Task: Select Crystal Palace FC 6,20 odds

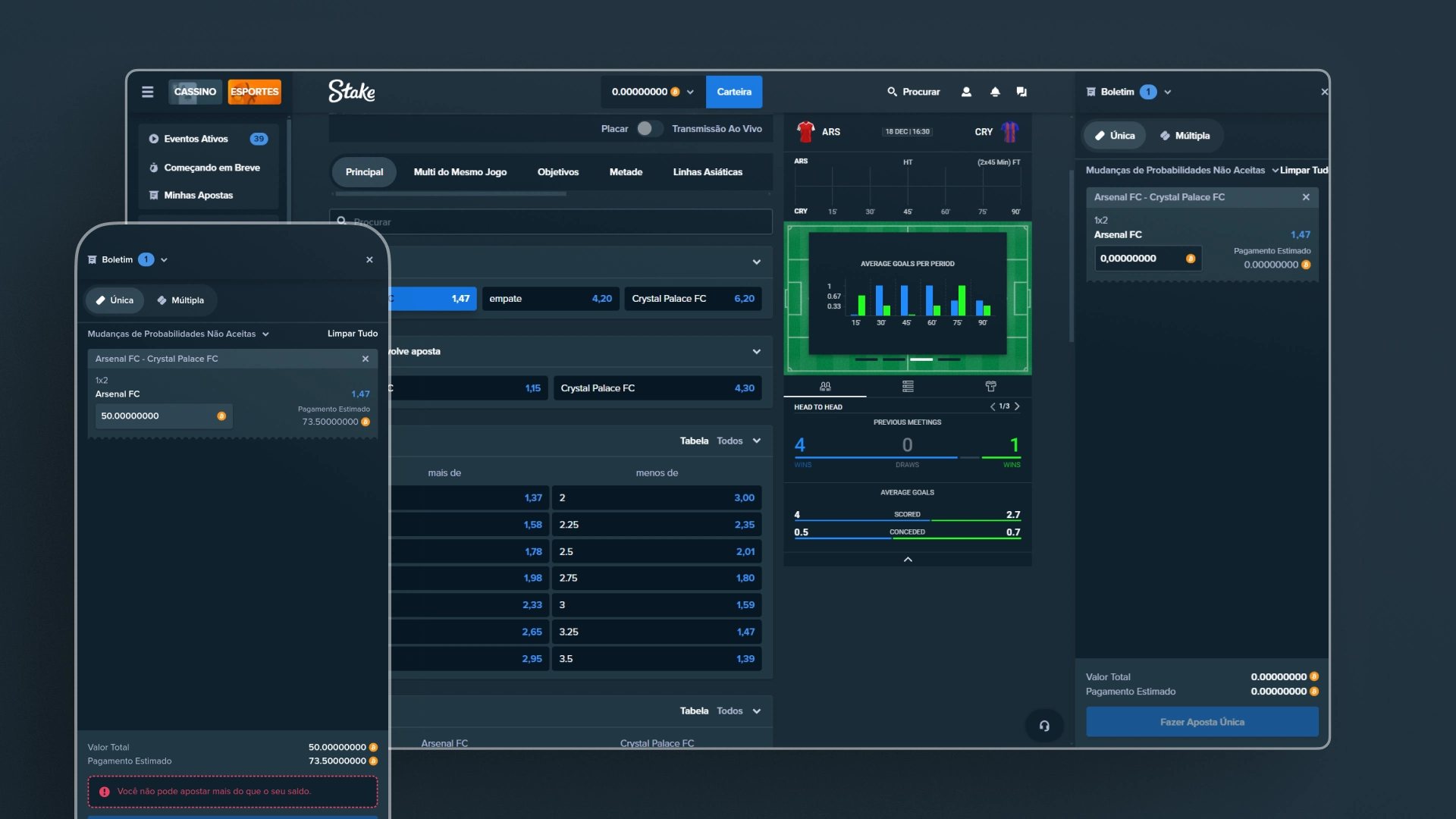Action: coord(693,299)
